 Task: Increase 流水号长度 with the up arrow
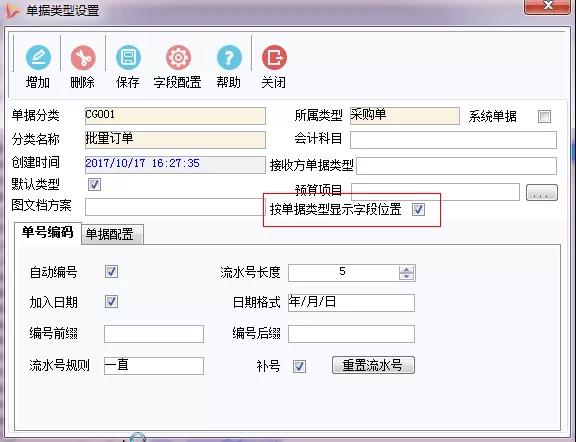click(406, 270)
